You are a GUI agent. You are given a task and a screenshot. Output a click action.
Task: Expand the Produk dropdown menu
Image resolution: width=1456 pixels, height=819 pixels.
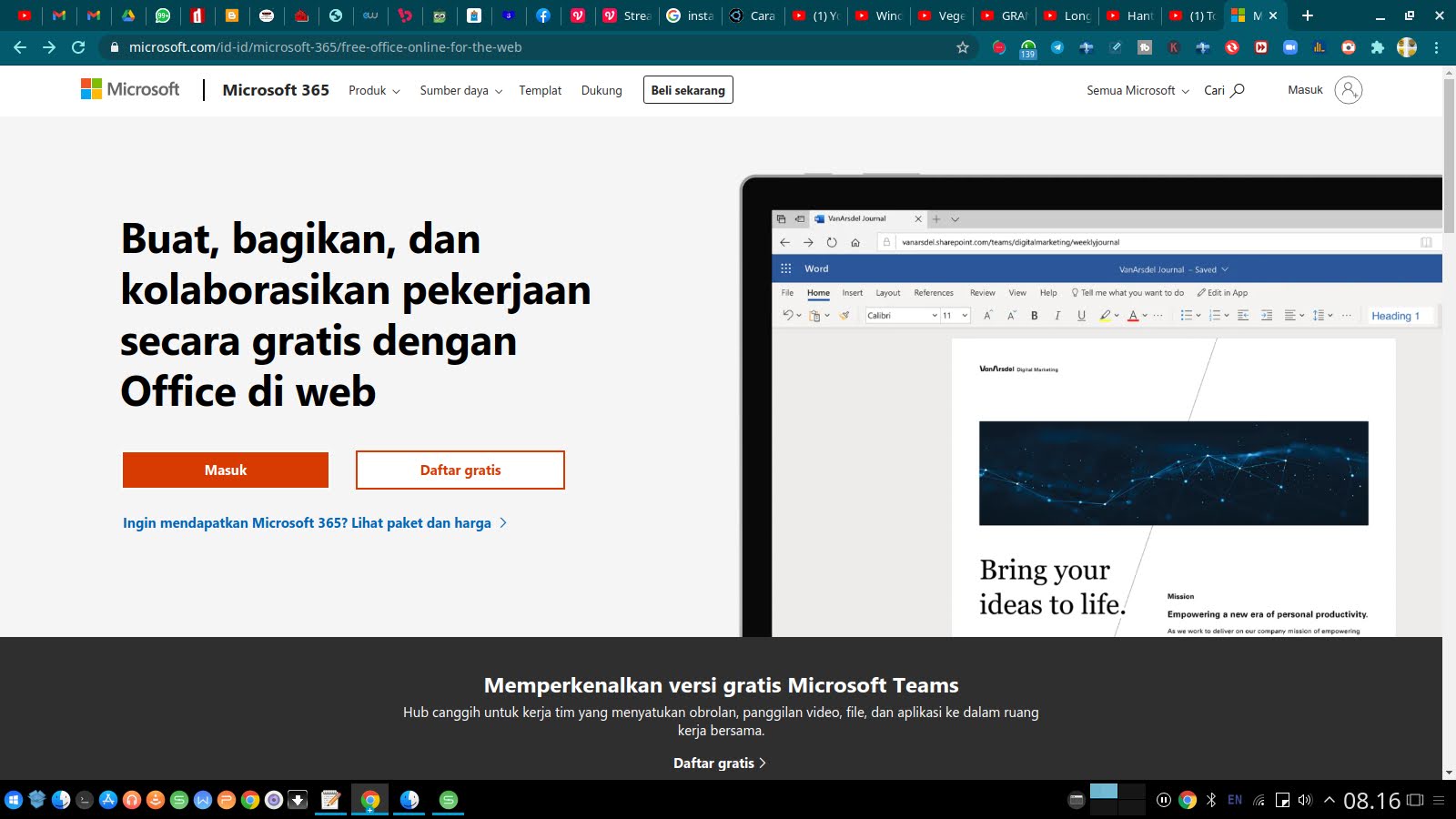pos(374,90)
